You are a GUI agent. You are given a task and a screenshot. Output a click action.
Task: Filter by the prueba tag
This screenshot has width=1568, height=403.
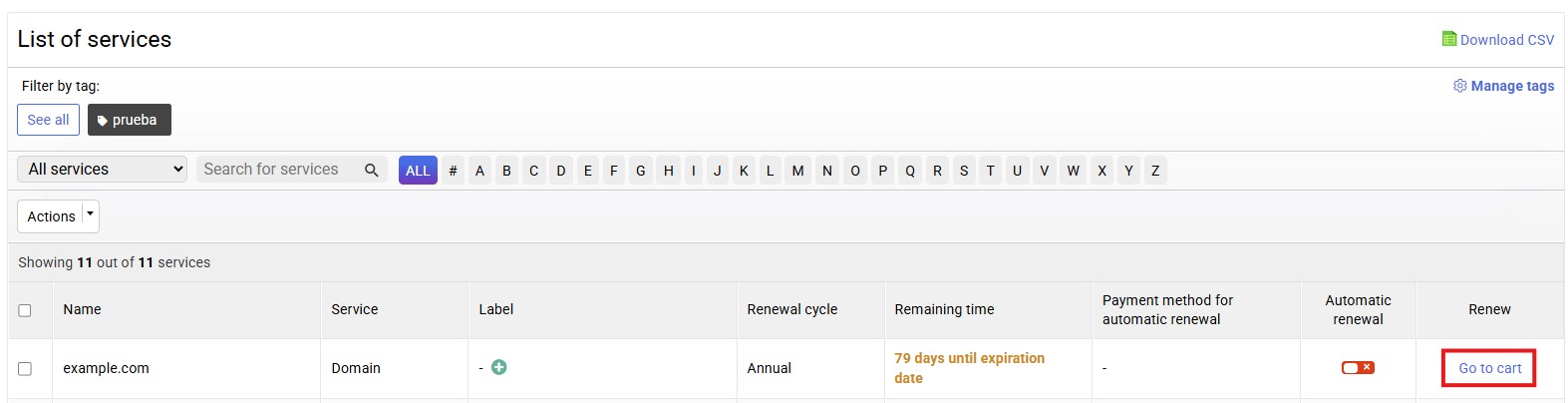[130, 120]
